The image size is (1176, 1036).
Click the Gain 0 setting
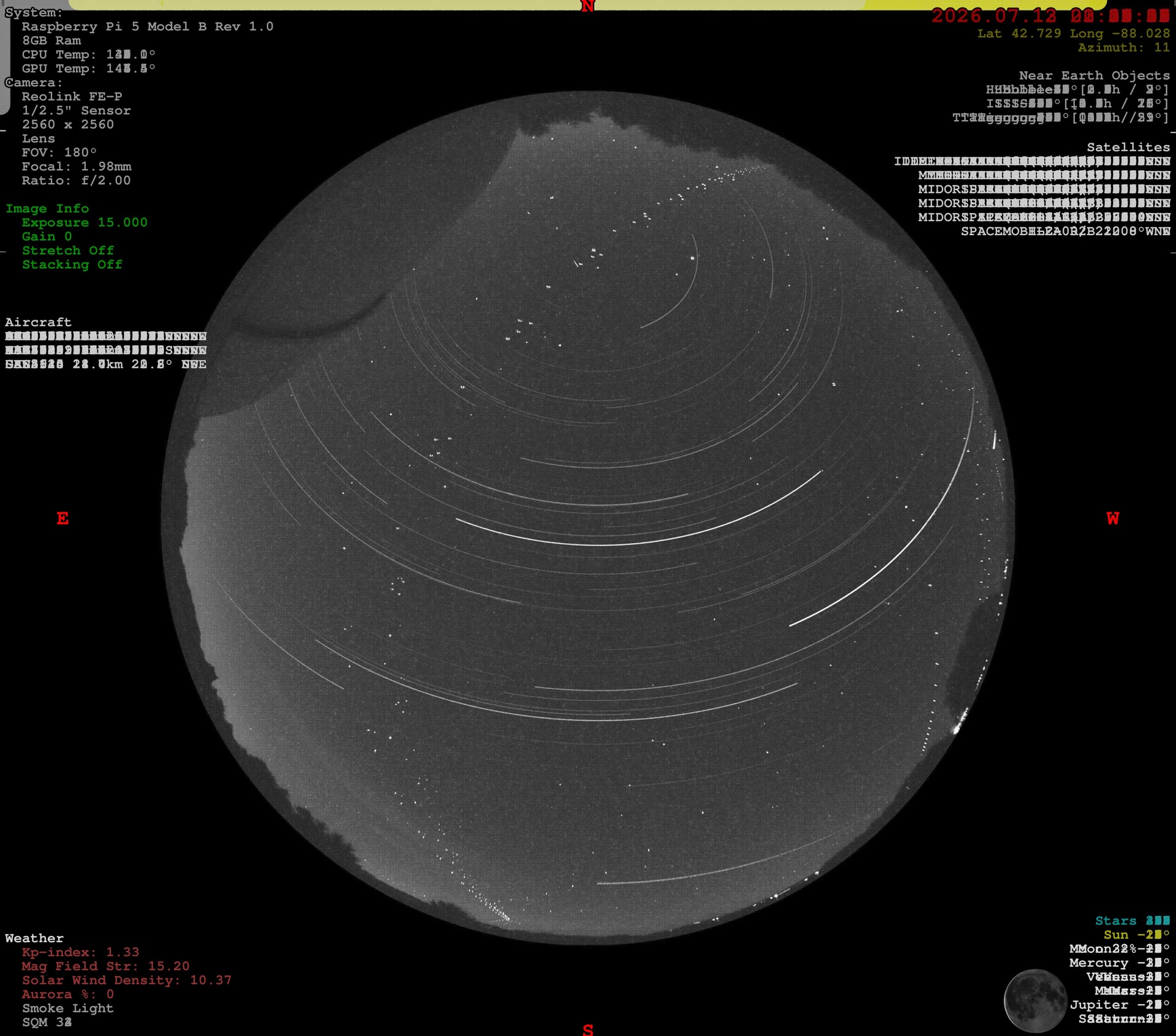pos(47,236)
